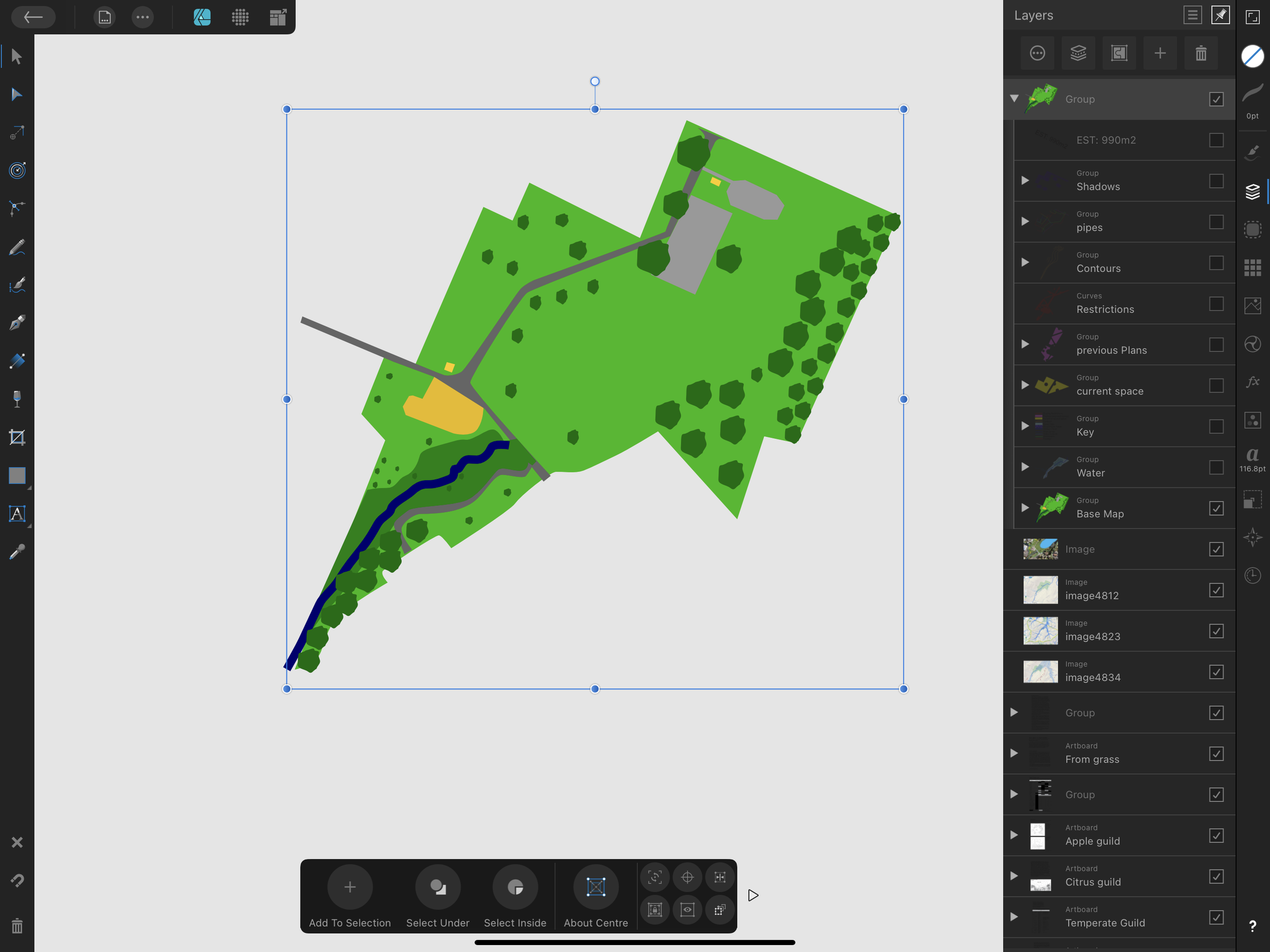Select the Artistic Text tool

(x=17, y=514)
